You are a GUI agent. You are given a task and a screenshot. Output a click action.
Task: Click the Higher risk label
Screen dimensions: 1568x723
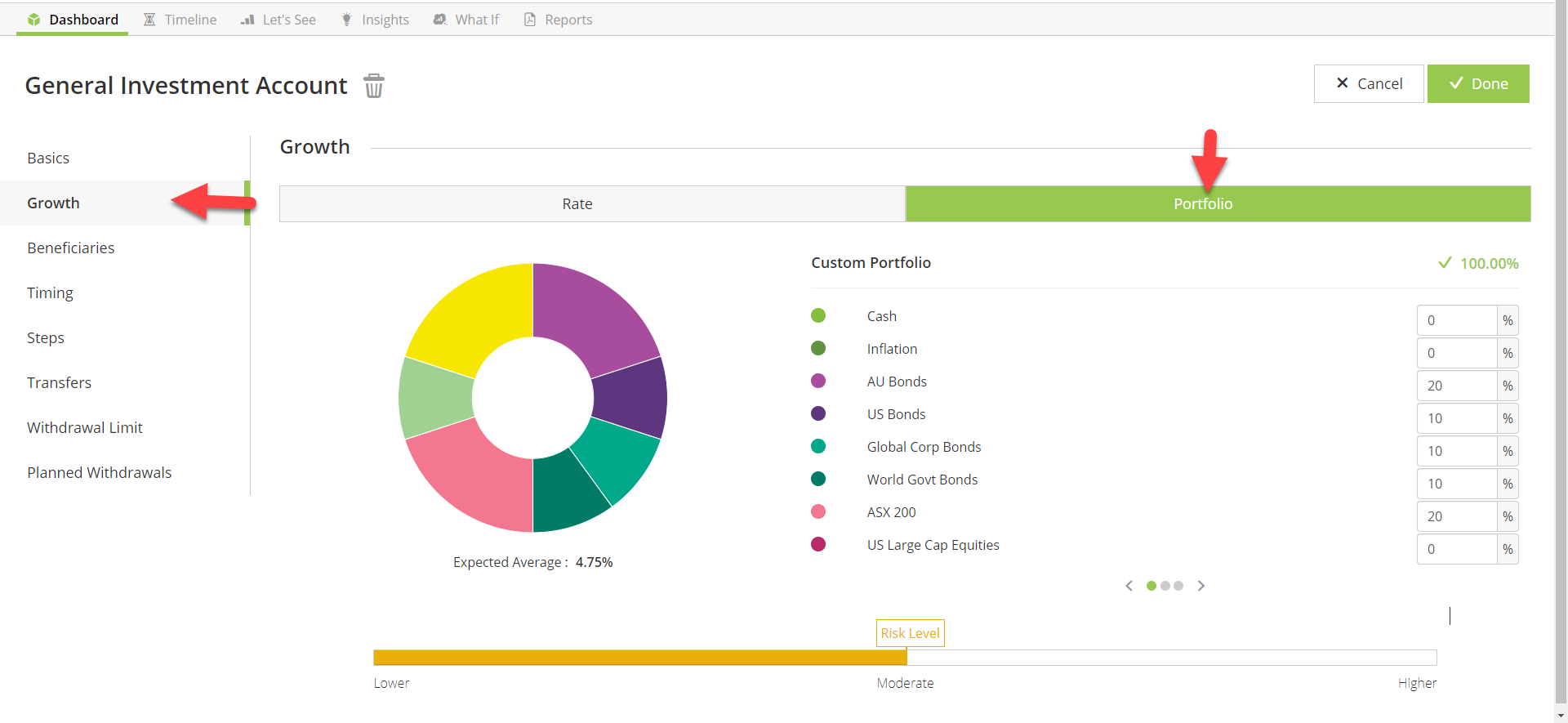[1417, 683]
